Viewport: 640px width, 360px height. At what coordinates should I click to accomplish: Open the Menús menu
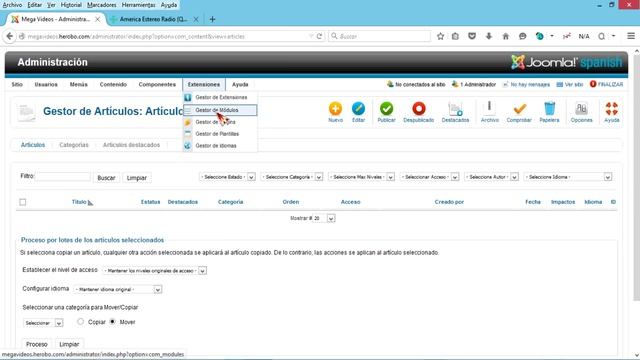click(x=78, y=84)
